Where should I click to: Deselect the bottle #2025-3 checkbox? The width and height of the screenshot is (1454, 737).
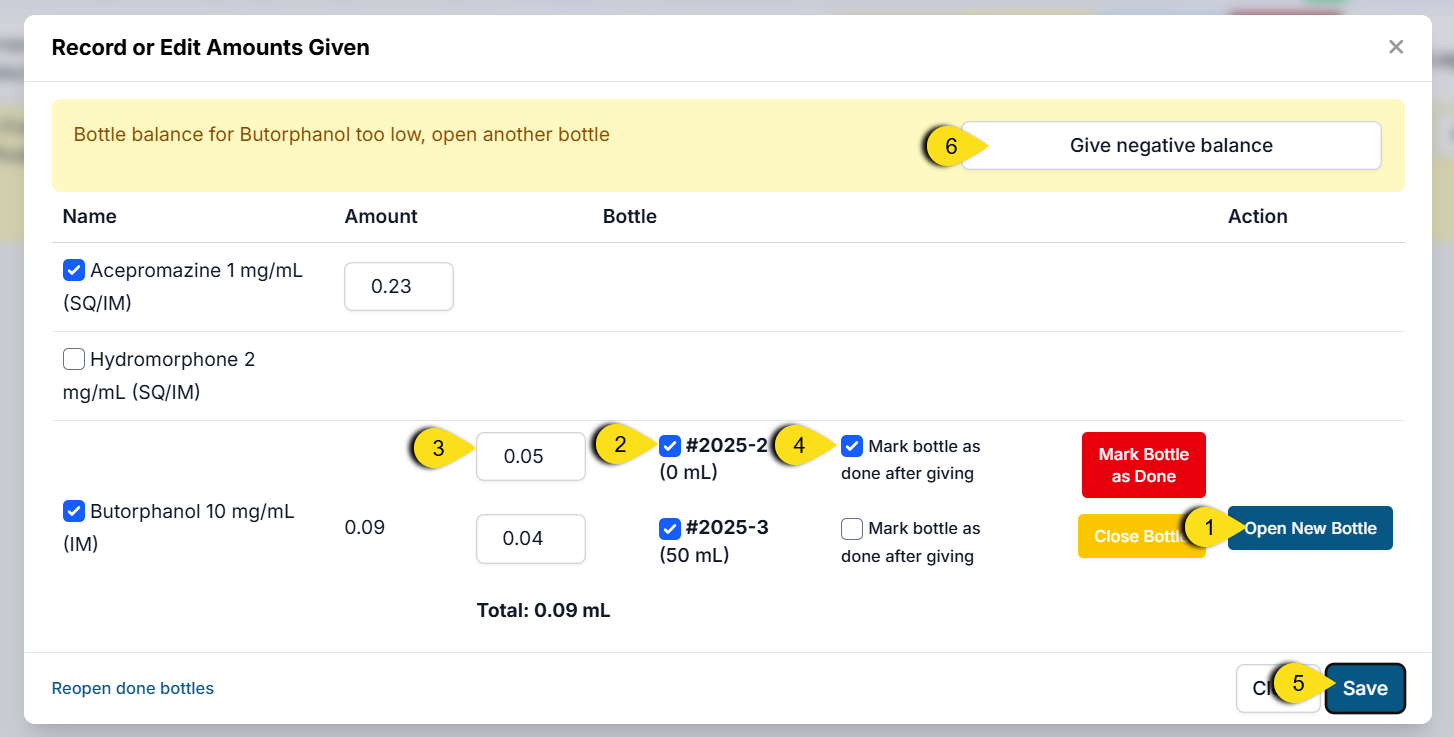670,528
